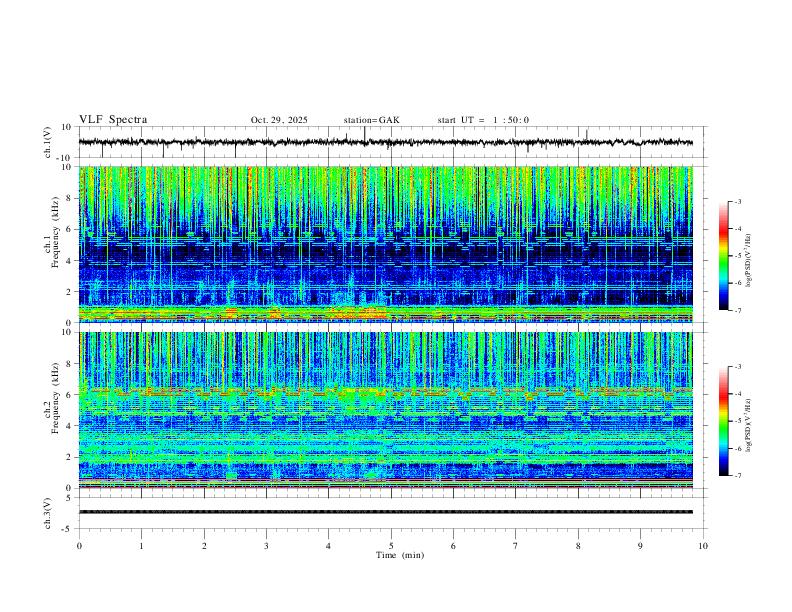
Task: Click the 'start UT = 1:50:0' text
Action: (483, 120)
